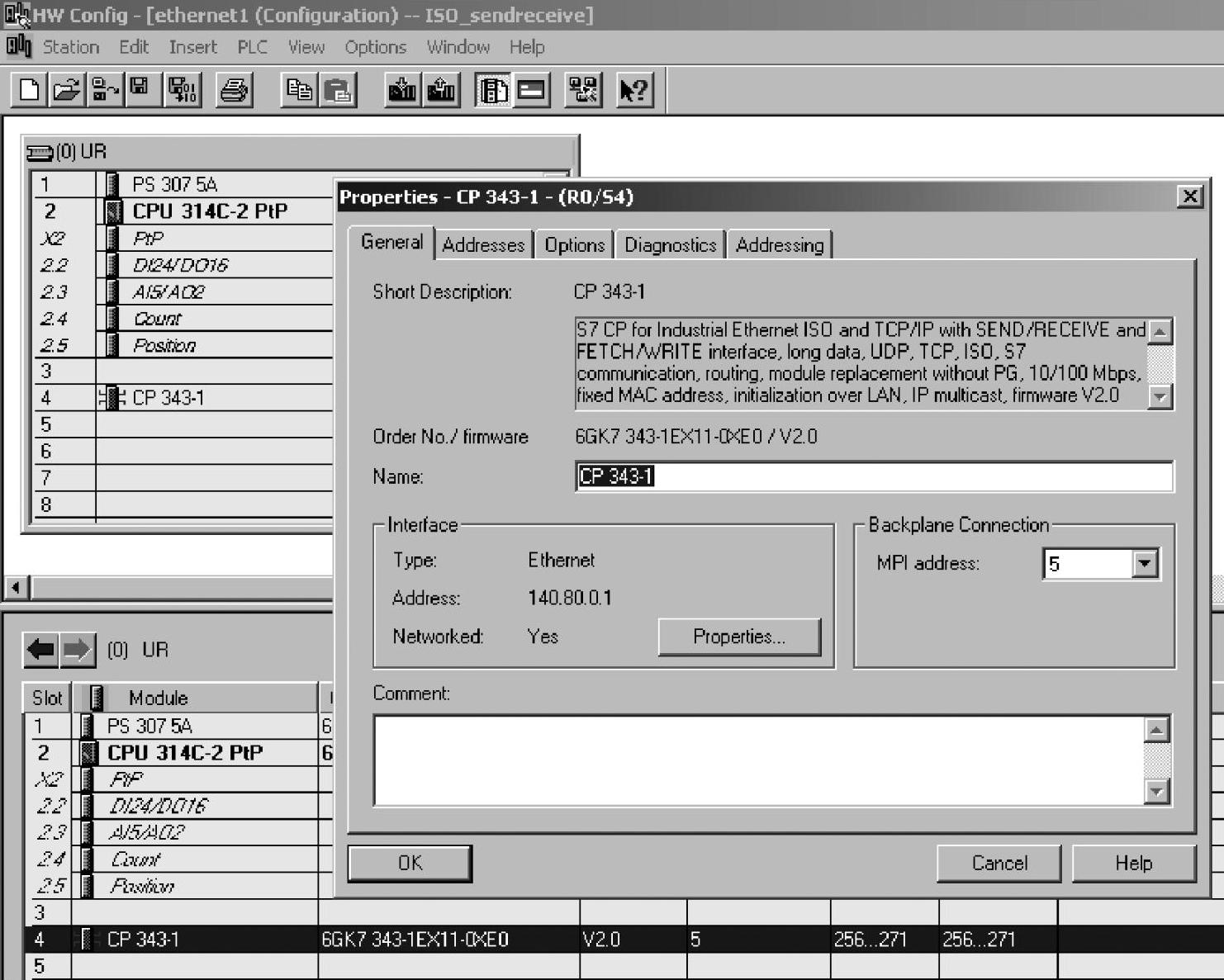This screenshot has width=1224, height=980.
Task: Switch to the Diagnostics tab
Action: (x=670, y=245)
